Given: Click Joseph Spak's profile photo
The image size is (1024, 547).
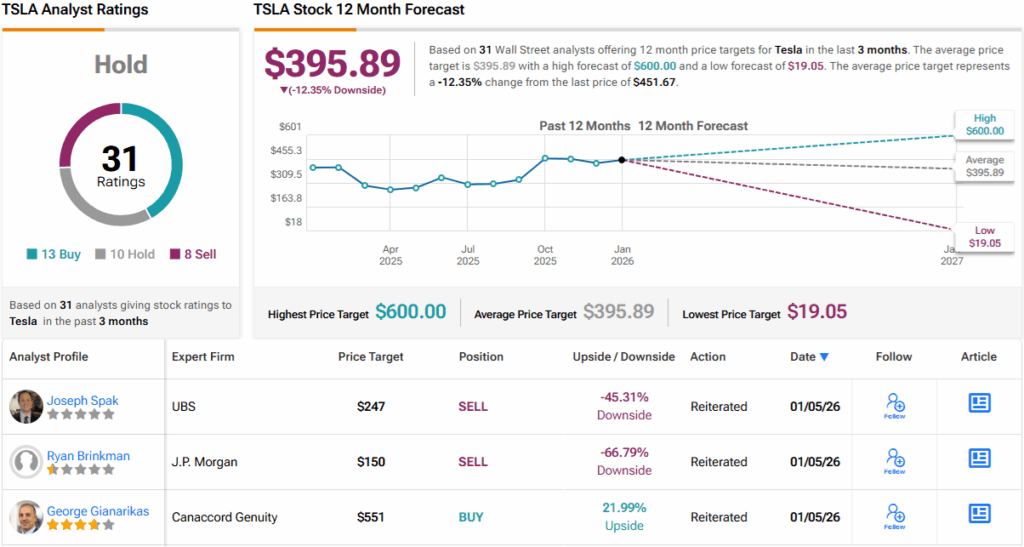Looking at the screenshot, I should pos(26,407).
